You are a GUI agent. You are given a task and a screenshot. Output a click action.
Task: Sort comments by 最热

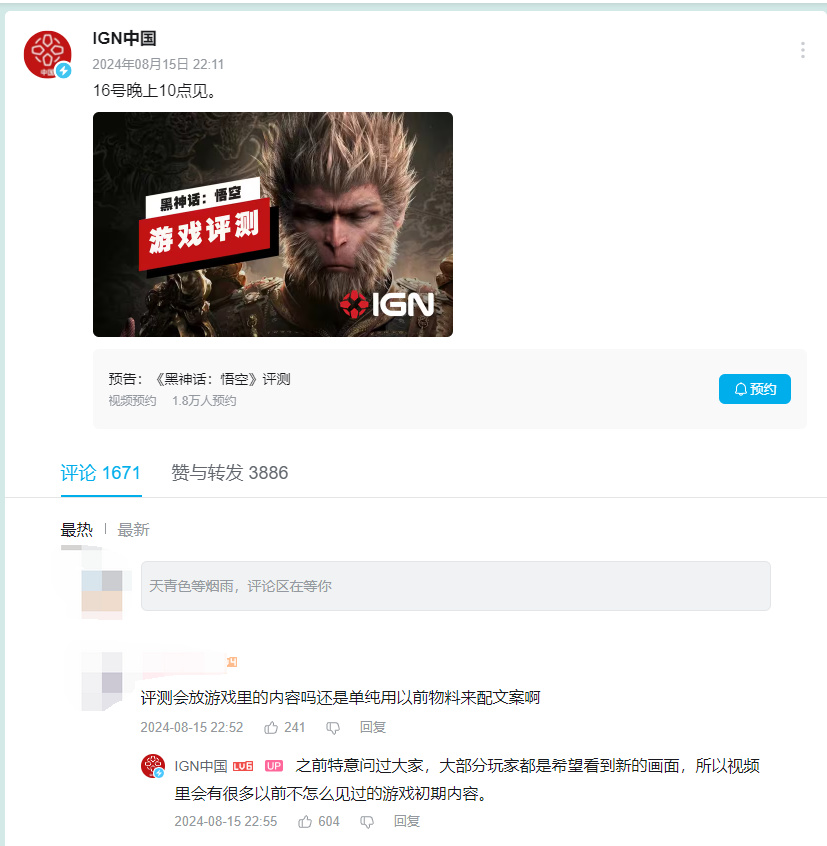[77, 530]
